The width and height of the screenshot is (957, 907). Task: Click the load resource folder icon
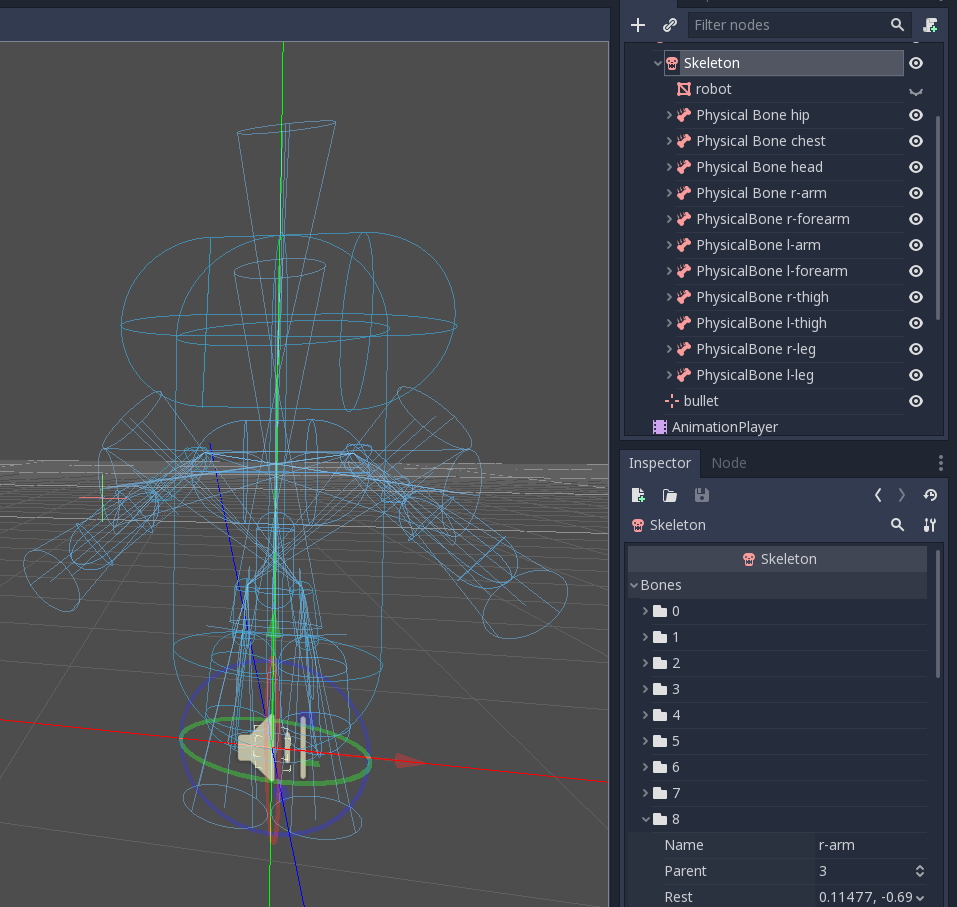coord(670,495)
